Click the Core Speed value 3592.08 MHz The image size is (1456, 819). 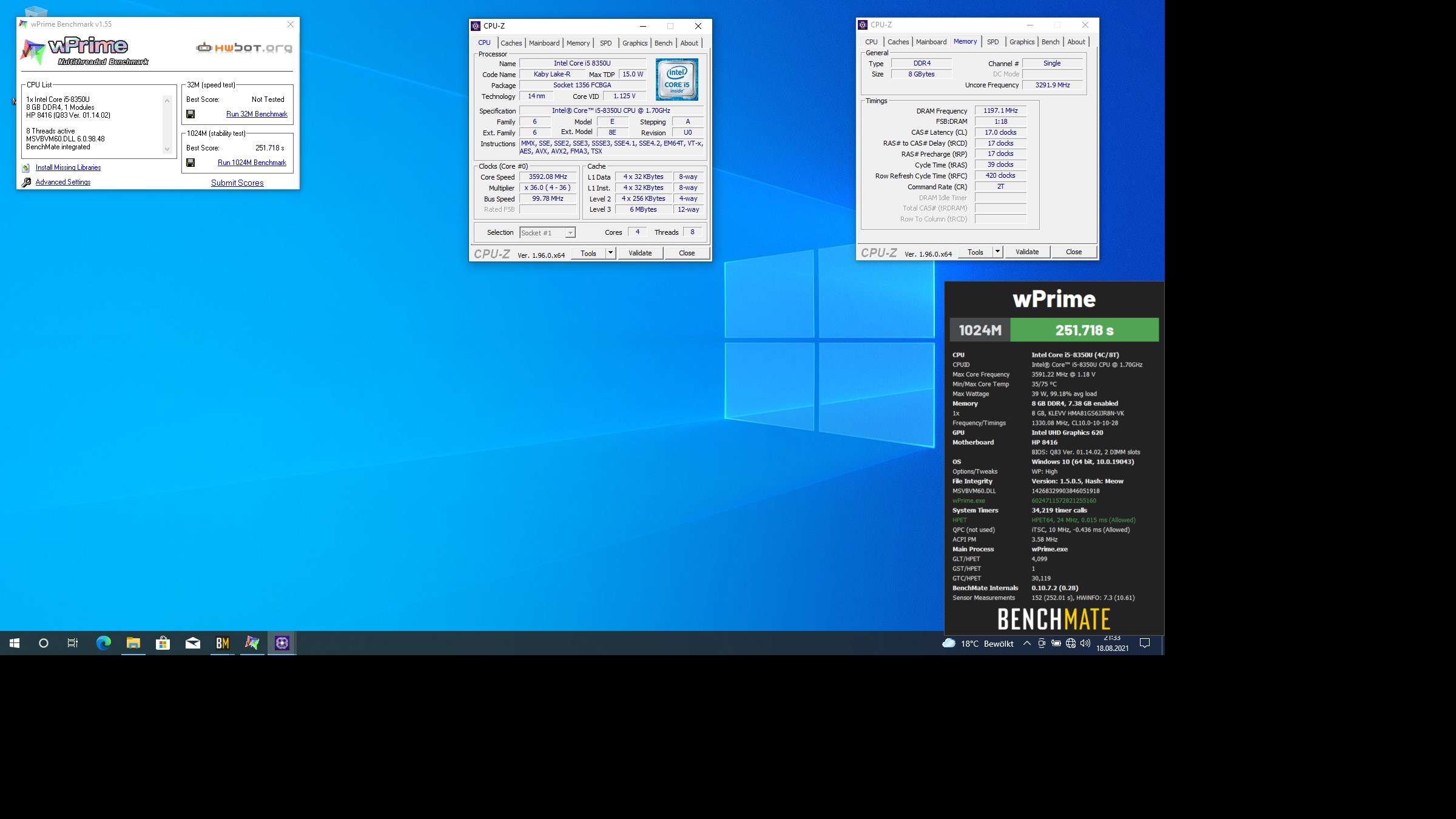coord(548,177)
